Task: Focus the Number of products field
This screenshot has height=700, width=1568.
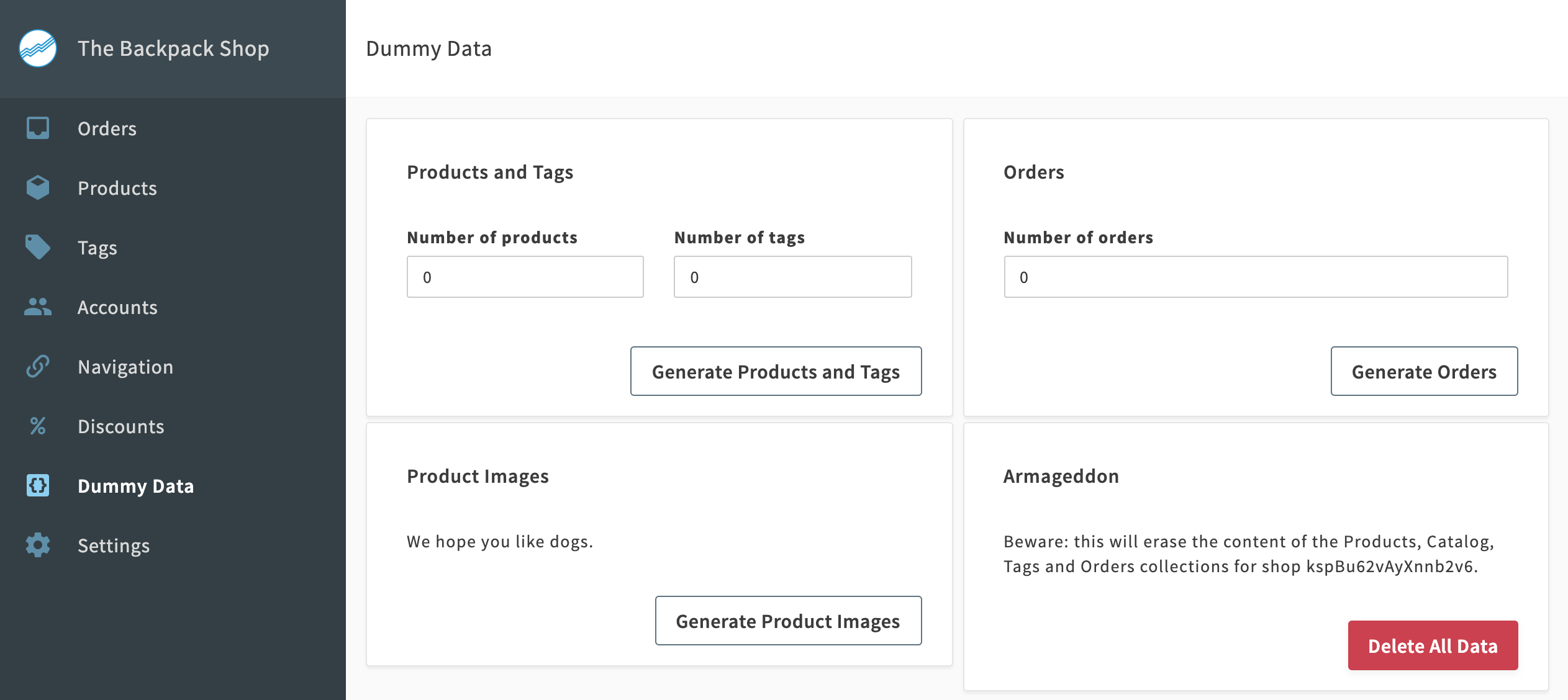Action: click(525, 277)
